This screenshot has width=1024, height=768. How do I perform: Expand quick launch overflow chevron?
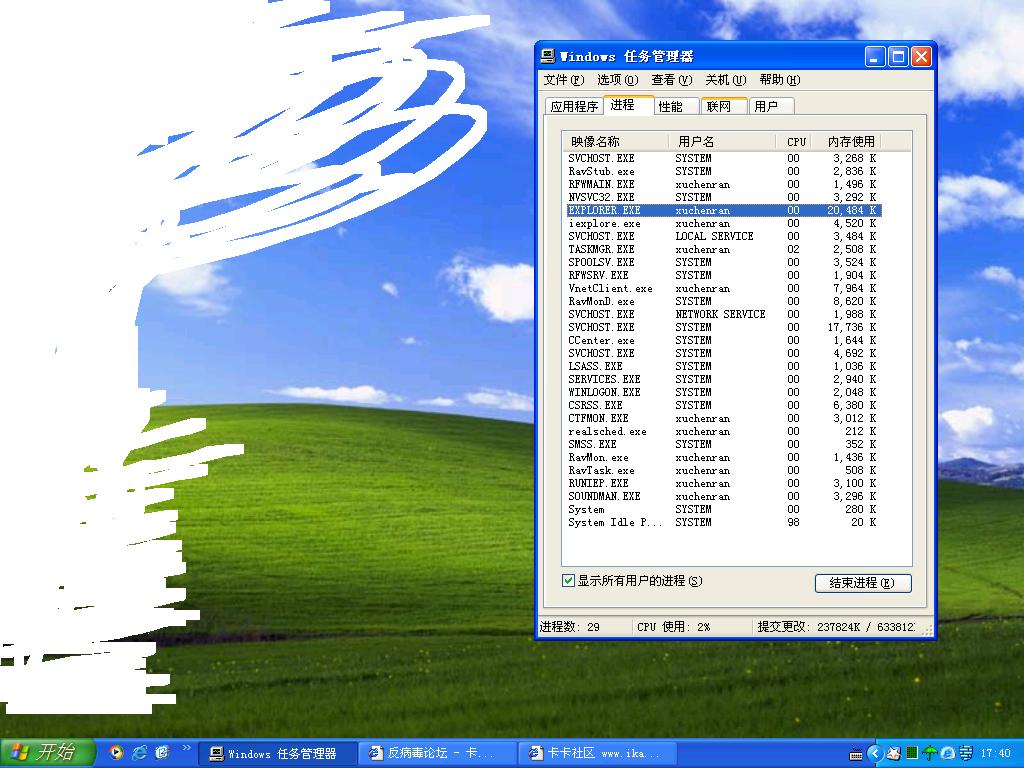click(186, 748)
